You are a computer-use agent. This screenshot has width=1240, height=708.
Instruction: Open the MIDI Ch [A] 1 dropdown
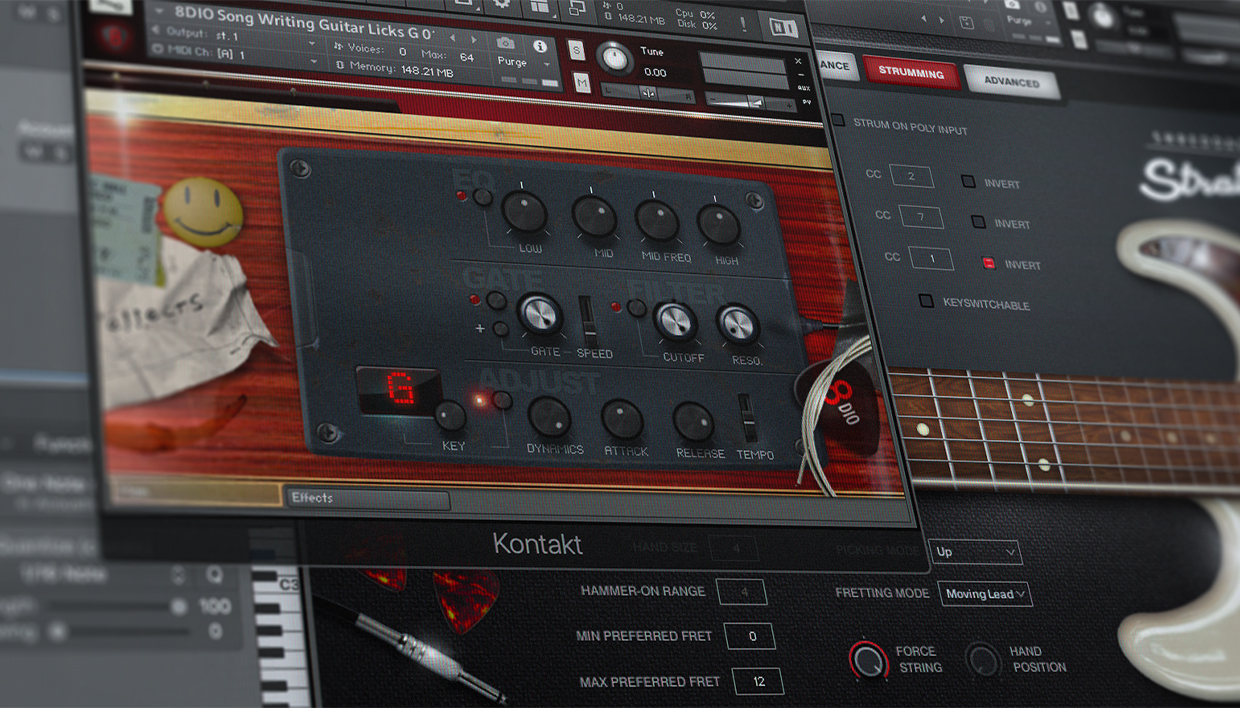click(235, 54)
